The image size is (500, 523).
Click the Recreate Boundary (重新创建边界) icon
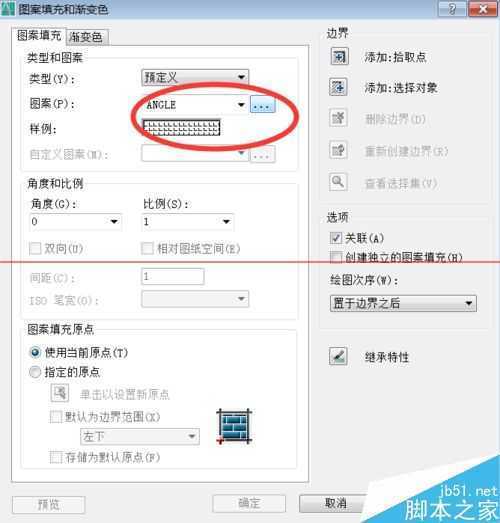pyautogui.click(x=338, y=149)
